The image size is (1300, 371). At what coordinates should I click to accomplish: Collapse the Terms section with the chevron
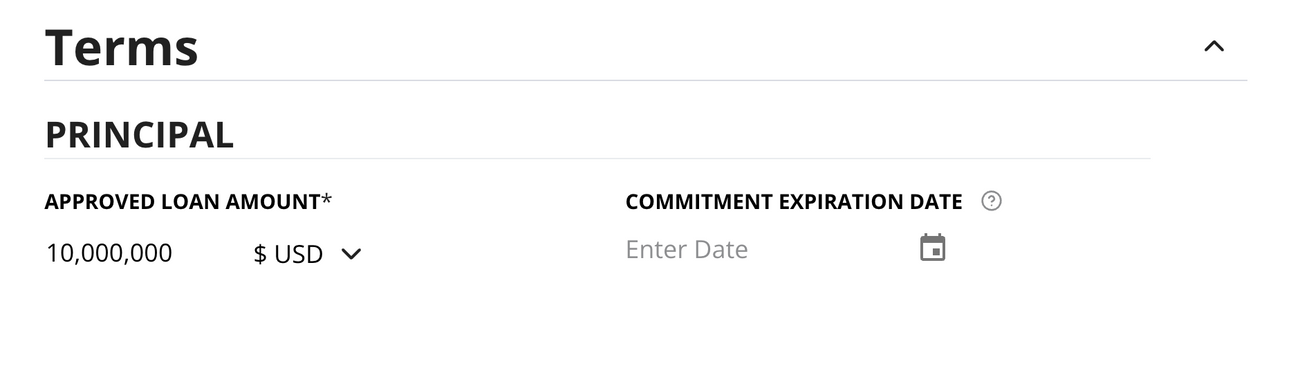(x=1214, y=46)
